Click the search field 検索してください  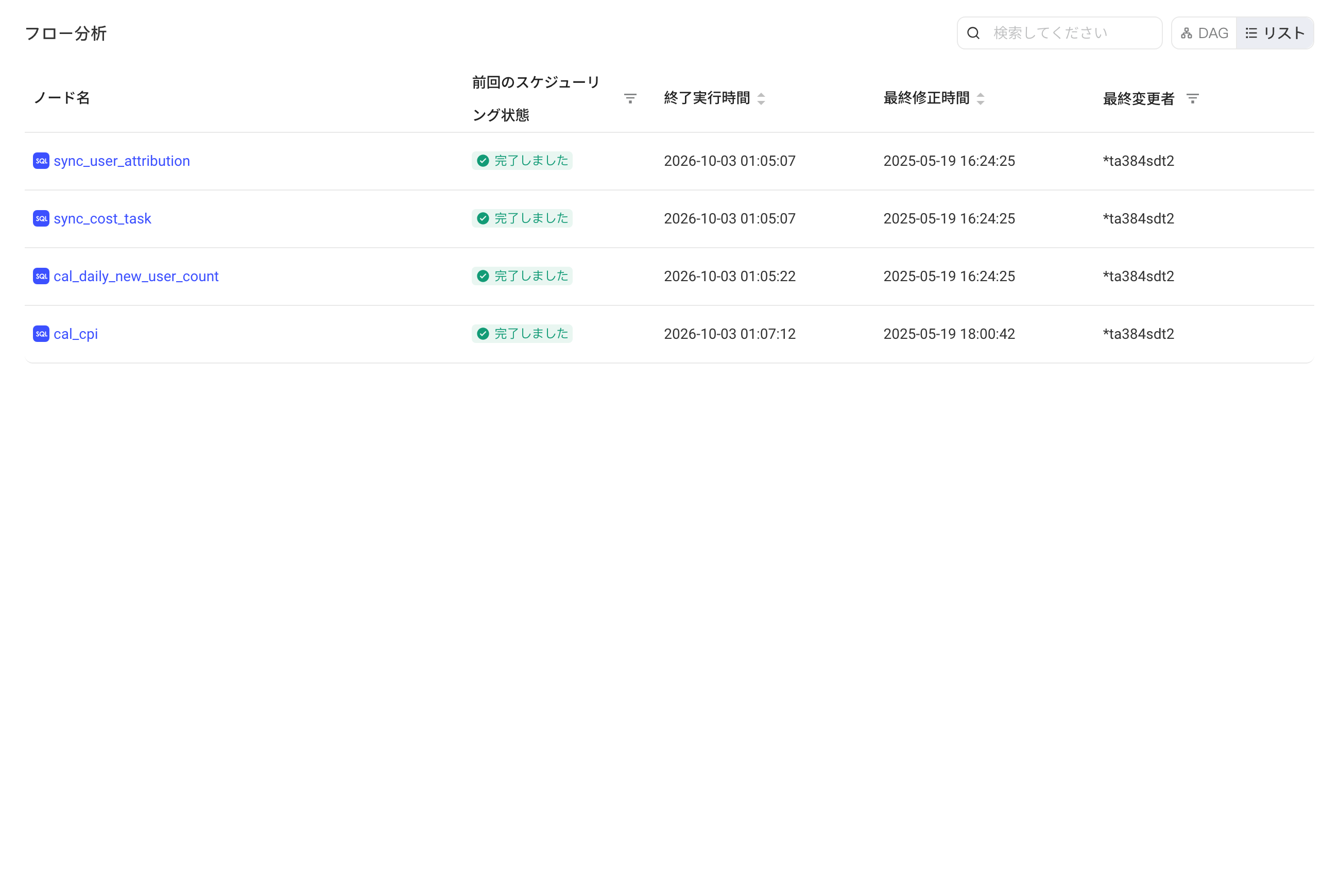(1059, 33)
